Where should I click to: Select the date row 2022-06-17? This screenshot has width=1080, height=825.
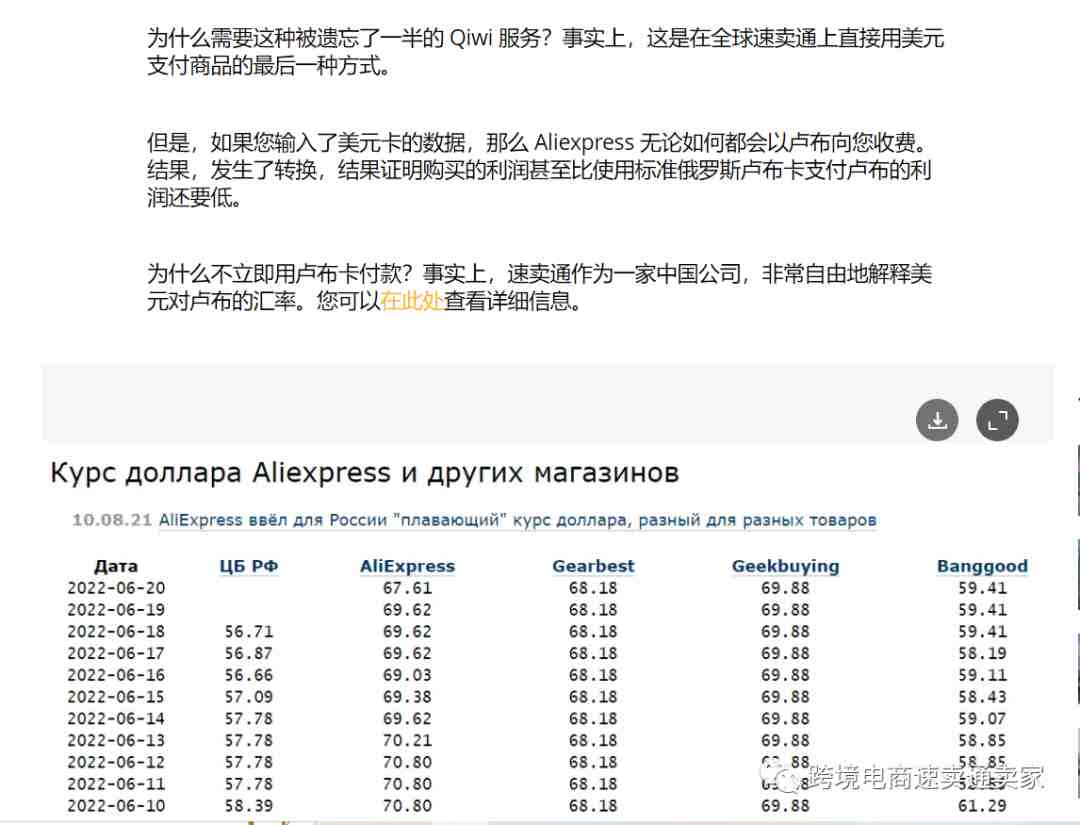[x=116, y=654]
